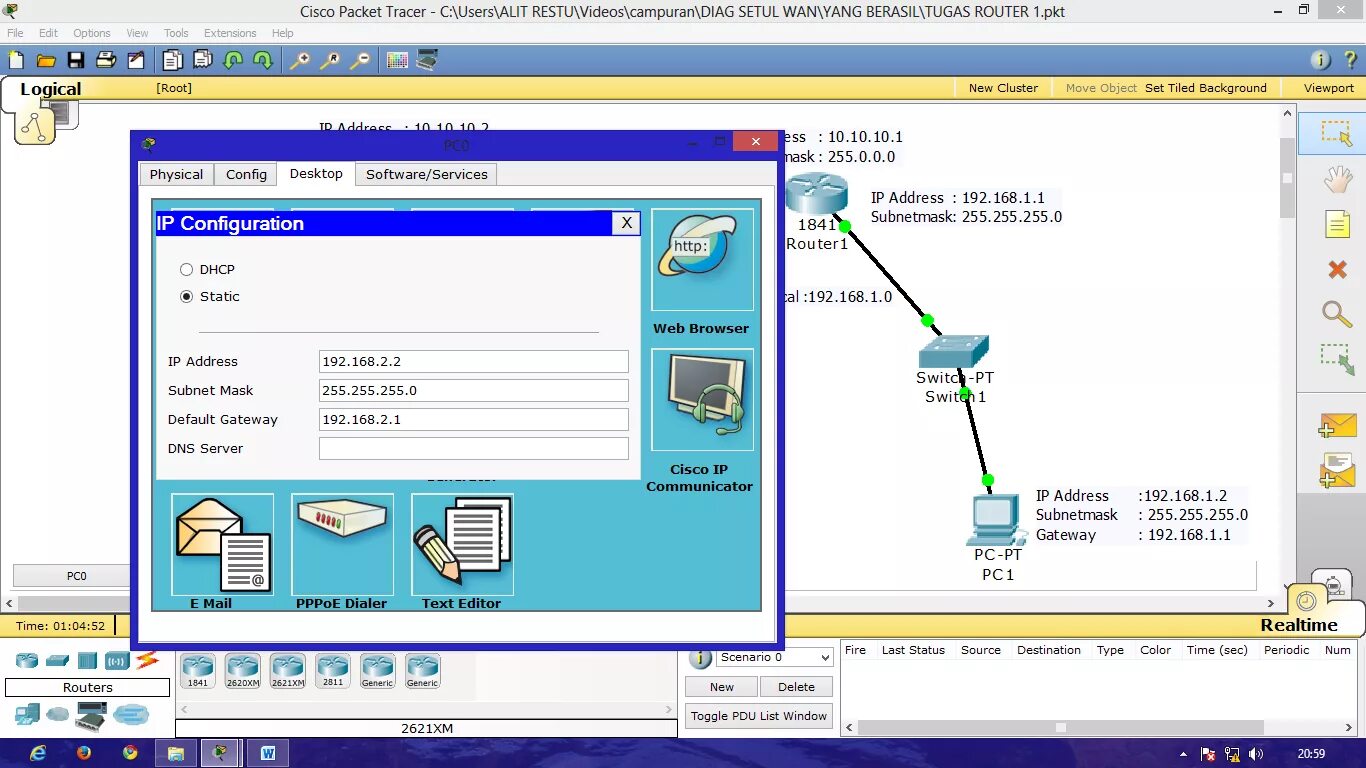The image size is (1366, 768).
Task: Select the Static radio option
Action: coord(186,297)
